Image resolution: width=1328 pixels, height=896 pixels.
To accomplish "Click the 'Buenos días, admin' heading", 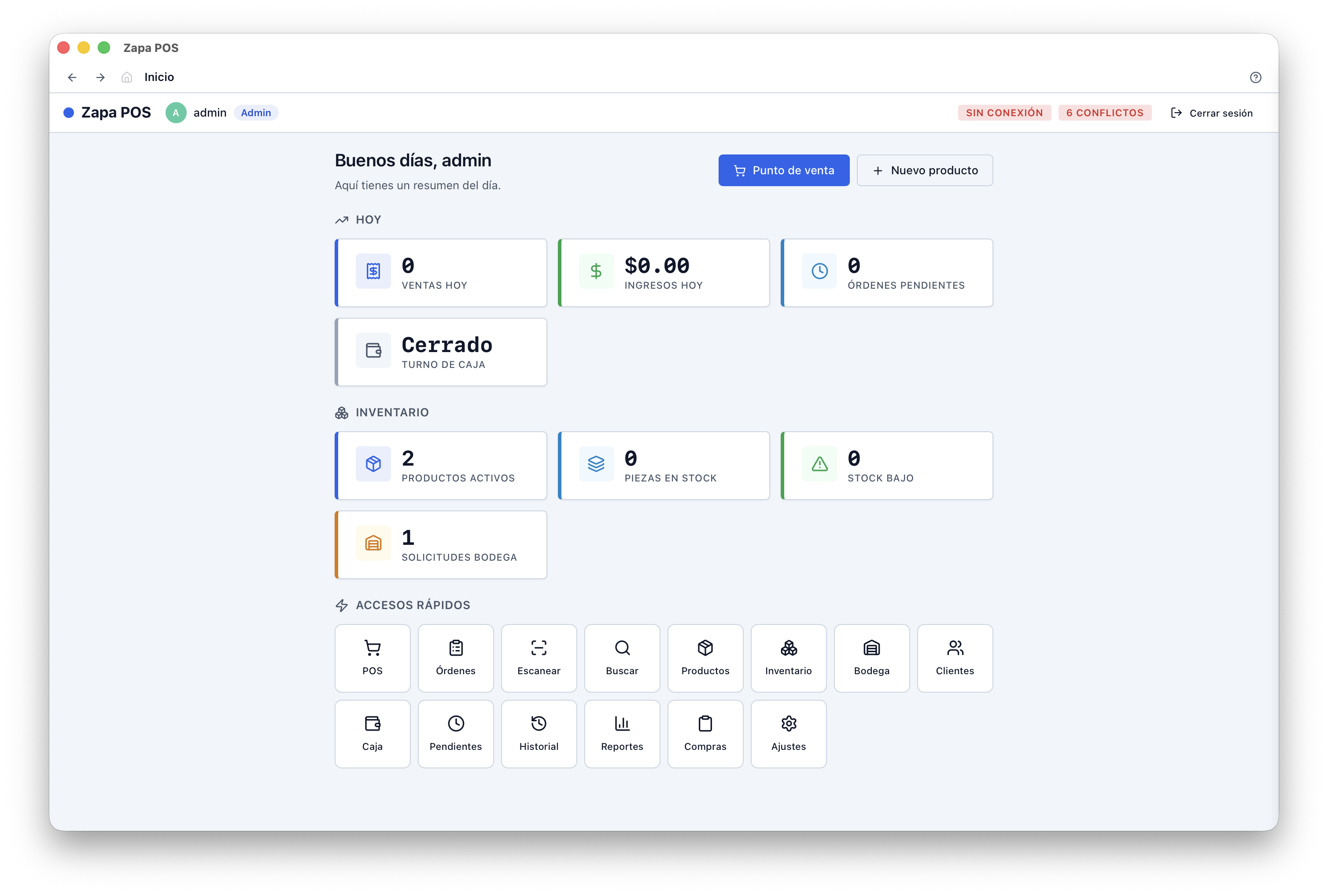I will point(413,161).
